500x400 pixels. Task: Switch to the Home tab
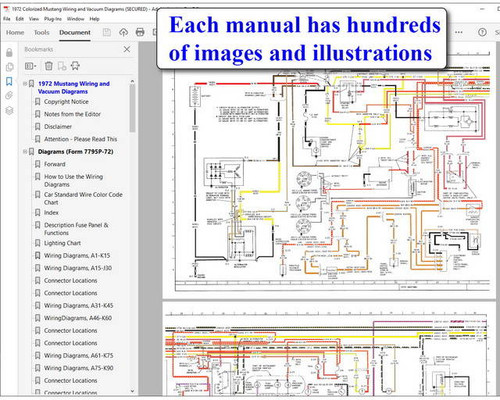pos(15,33)
